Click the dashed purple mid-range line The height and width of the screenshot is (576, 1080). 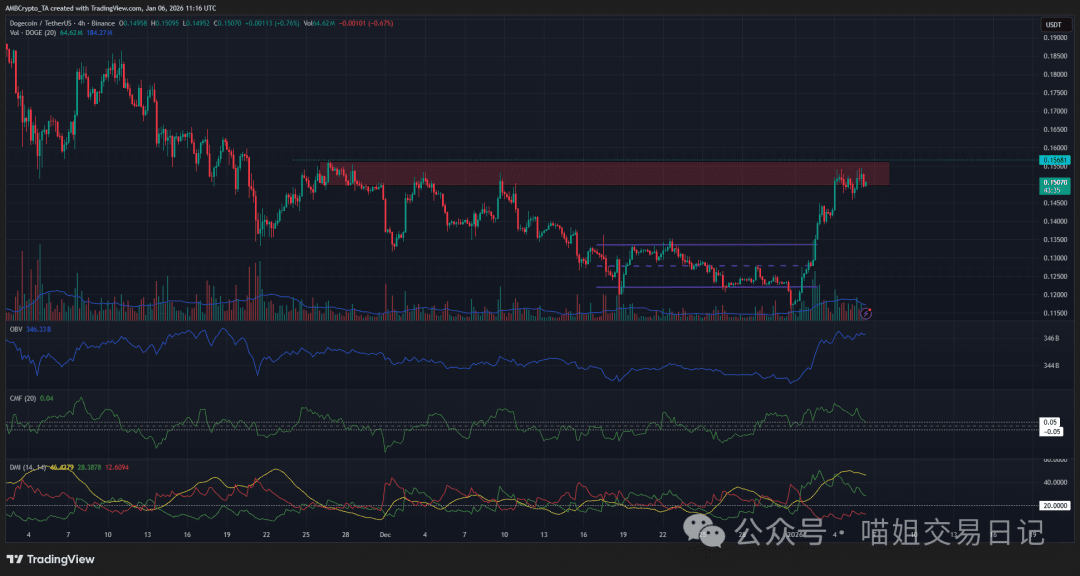pyautogui.click(x=706, y=266)
